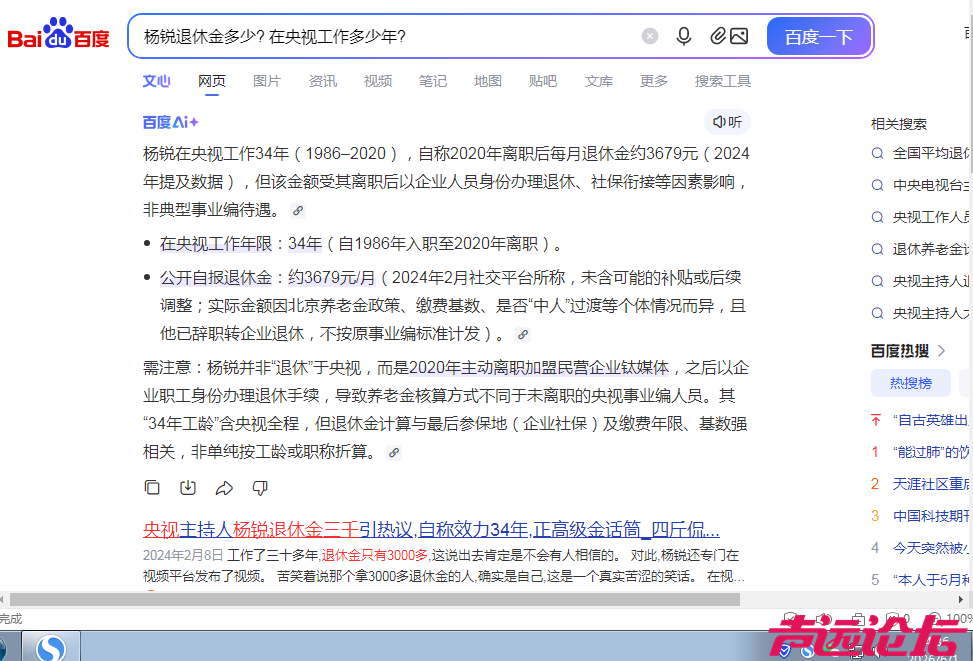Open hot search item 1 "能过肺"的
The height and width of the screenshot is (661, 973).
(931, 452)
